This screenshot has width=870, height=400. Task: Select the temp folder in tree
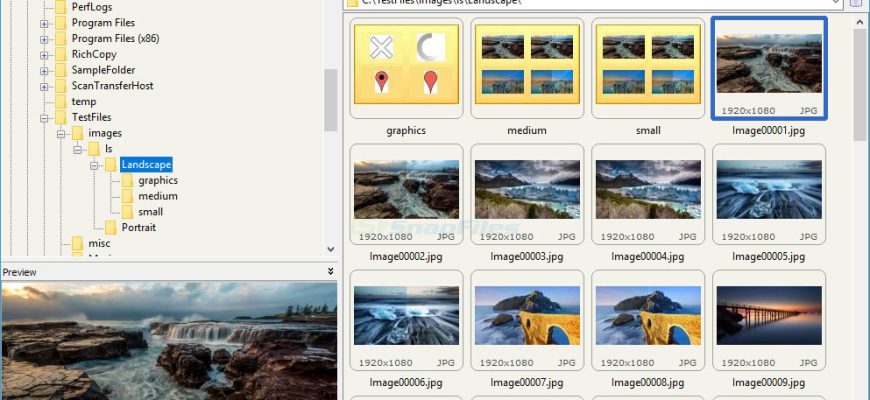[84, 102]
